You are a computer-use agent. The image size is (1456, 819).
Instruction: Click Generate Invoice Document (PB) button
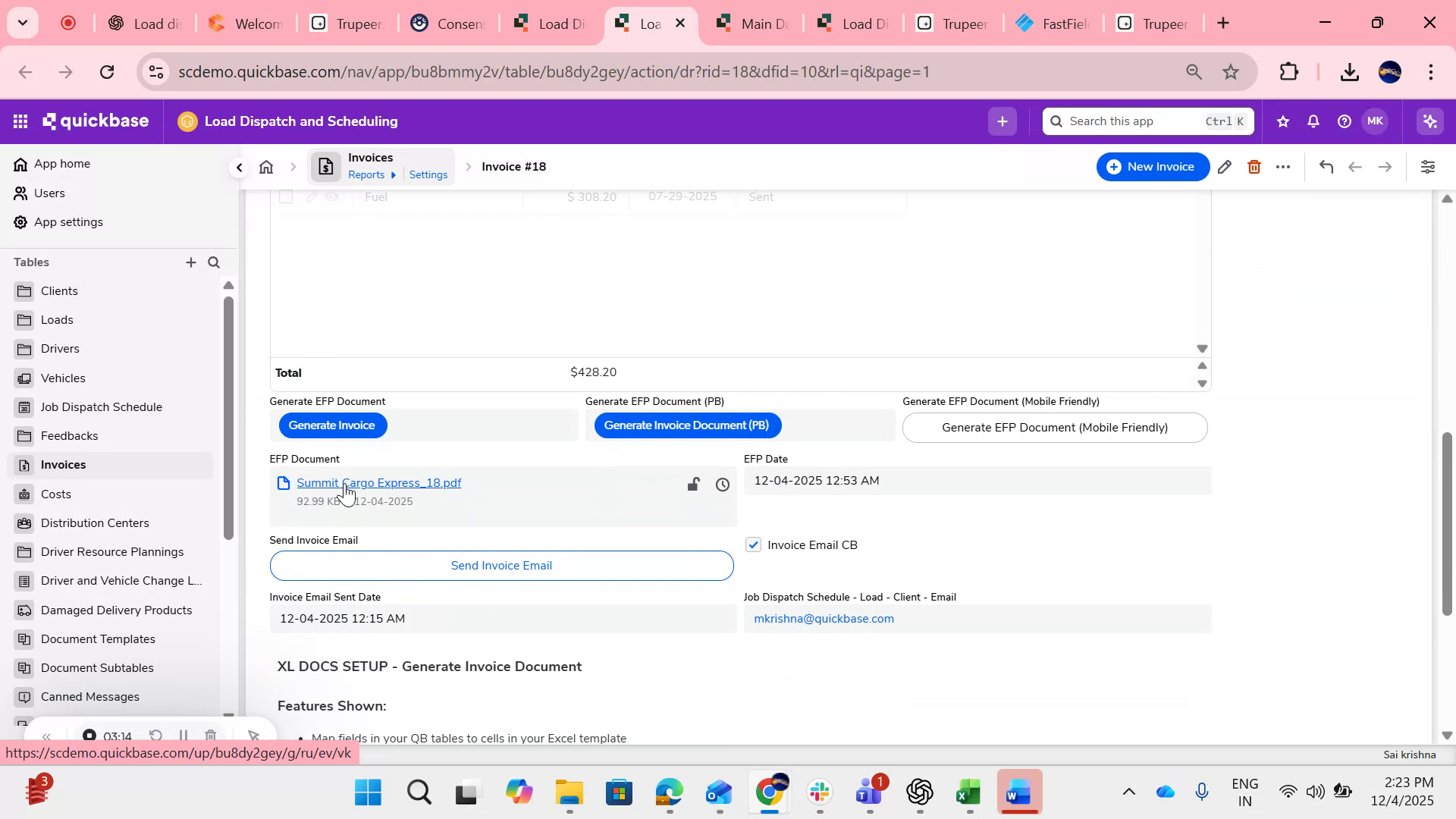[687, 425]
